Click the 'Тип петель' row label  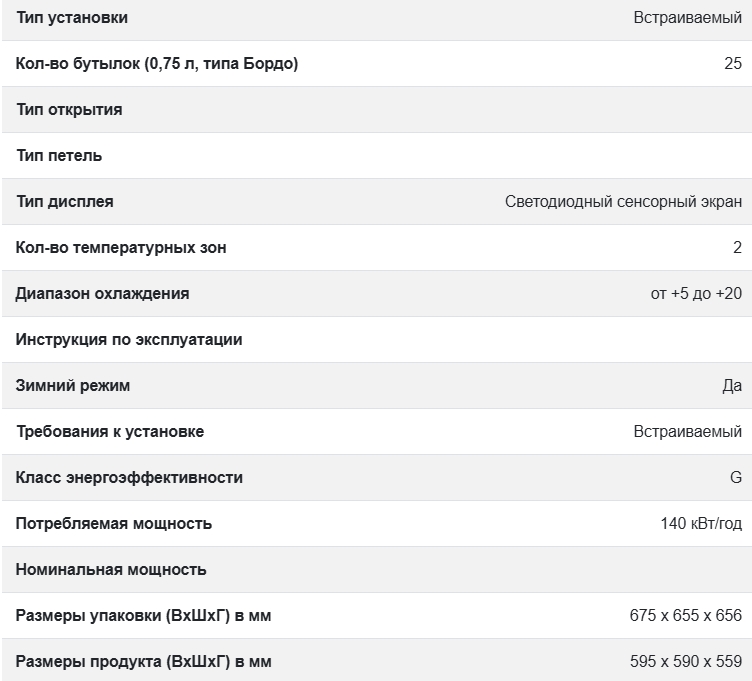pyautogui.click(x=59, y=156)
